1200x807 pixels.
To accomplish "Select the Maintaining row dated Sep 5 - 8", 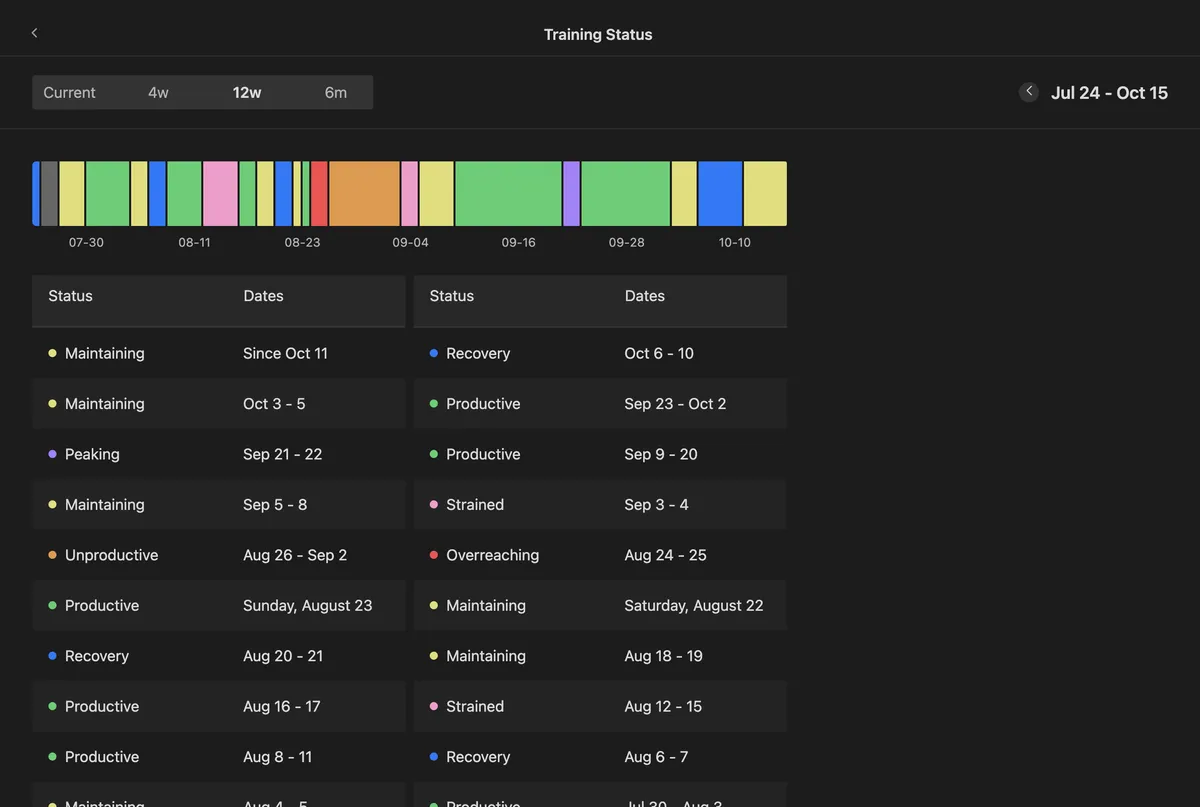I will 218,505.
